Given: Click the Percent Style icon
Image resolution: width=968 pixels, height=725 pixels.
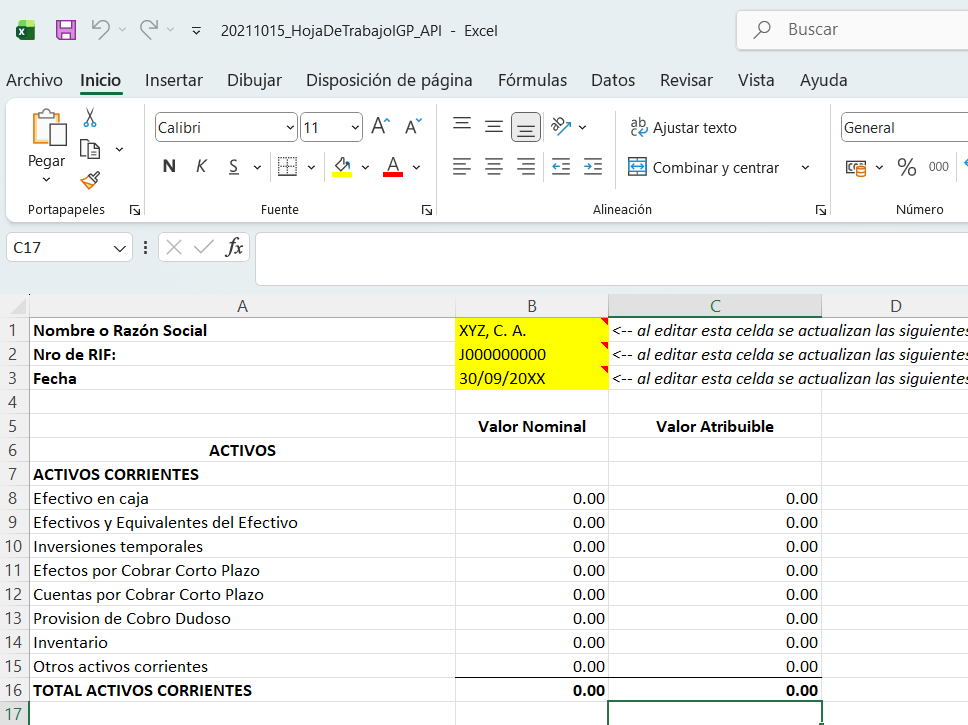Looking at the screenshot, I should [906, 167].
